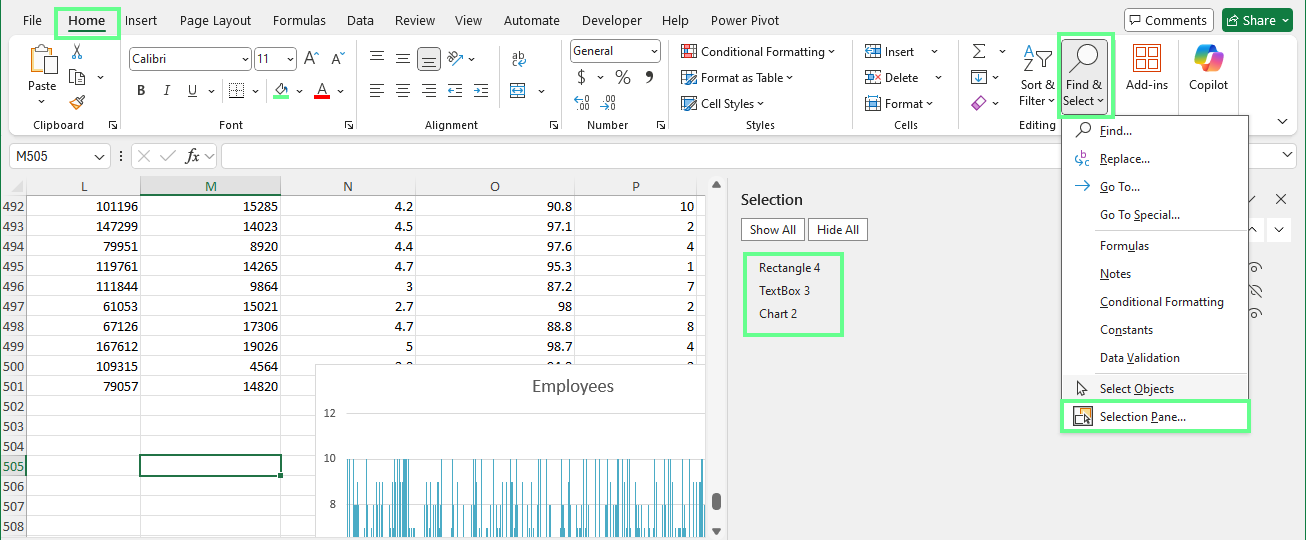Open the Insert ribbon tab
The image size is (1306, 540).
pos(141,20)
